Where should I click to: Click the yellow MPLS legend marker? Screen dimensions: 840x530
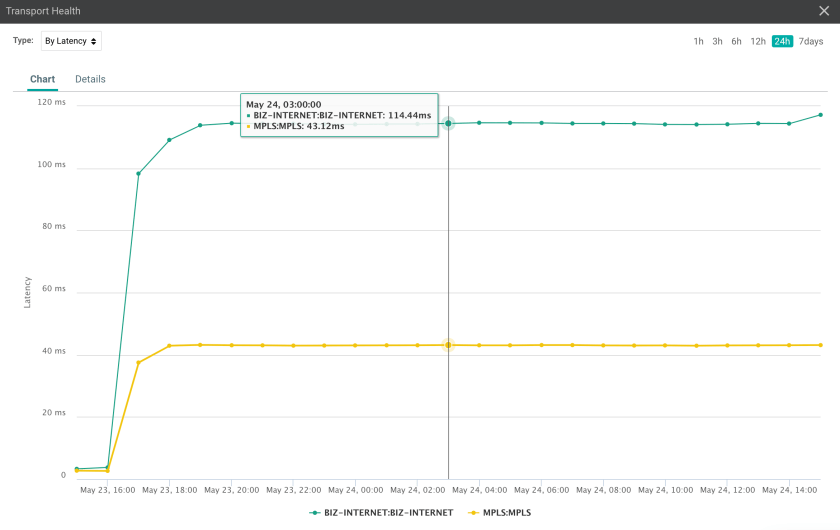pos(473,512)
